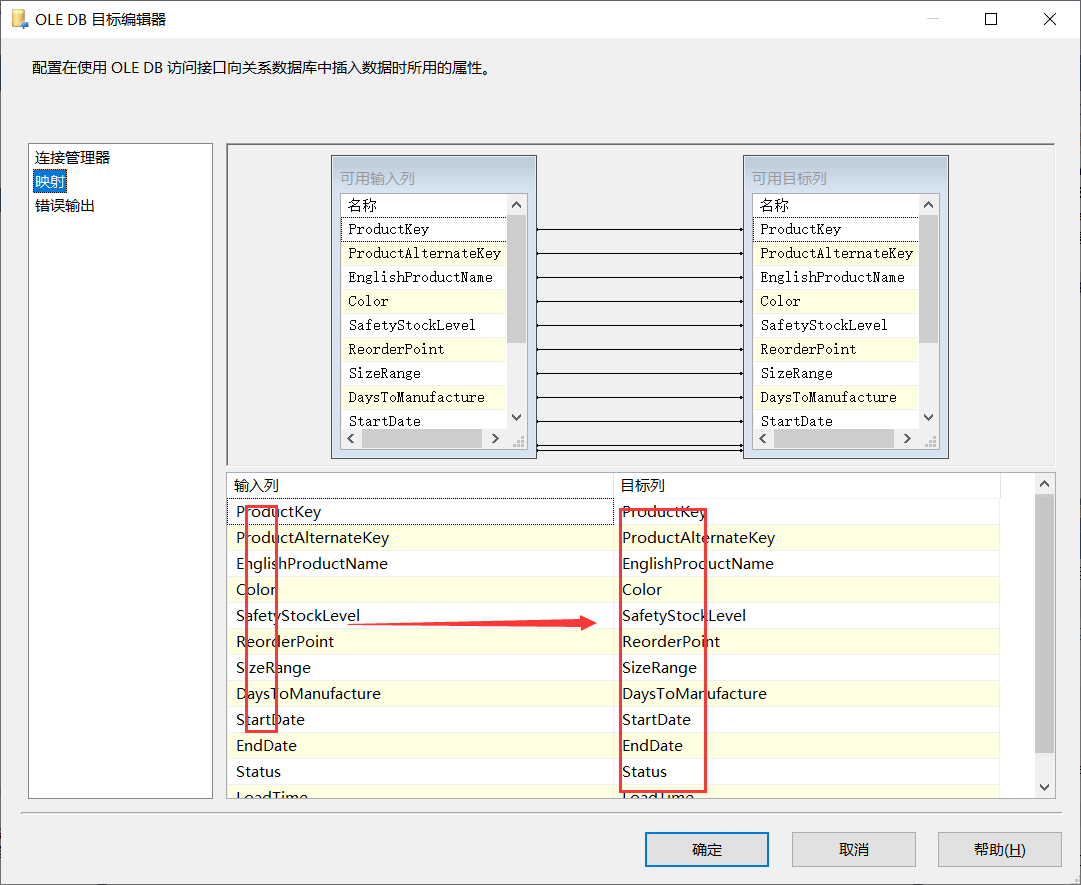Select DaysToManufacture in the 可用输入列 box
Viewport: 1081px width, 885px height.
pyautogui.click(x=424, y=397)
